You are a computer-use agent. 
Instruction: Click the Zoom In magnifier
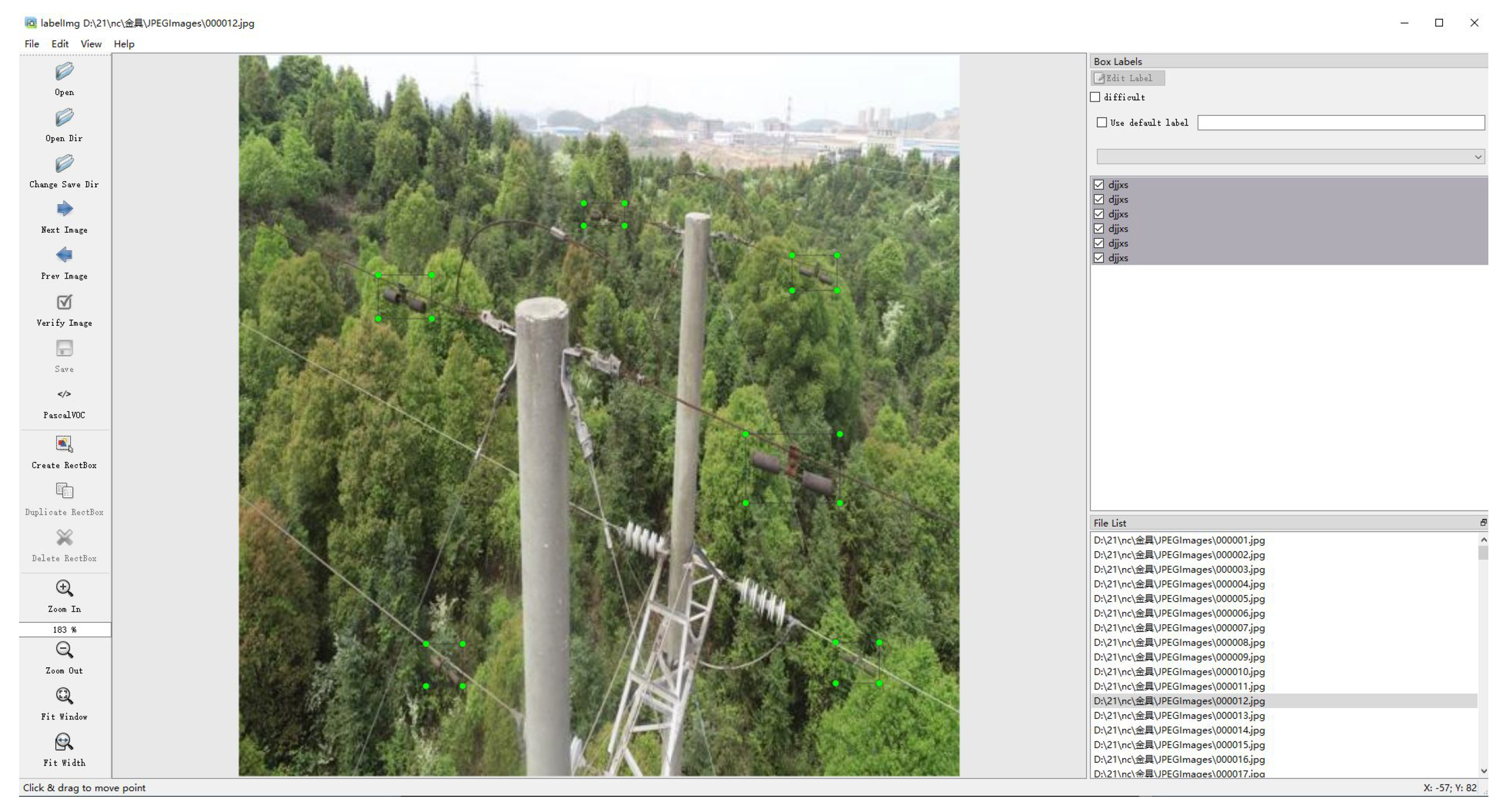point(64,588)
